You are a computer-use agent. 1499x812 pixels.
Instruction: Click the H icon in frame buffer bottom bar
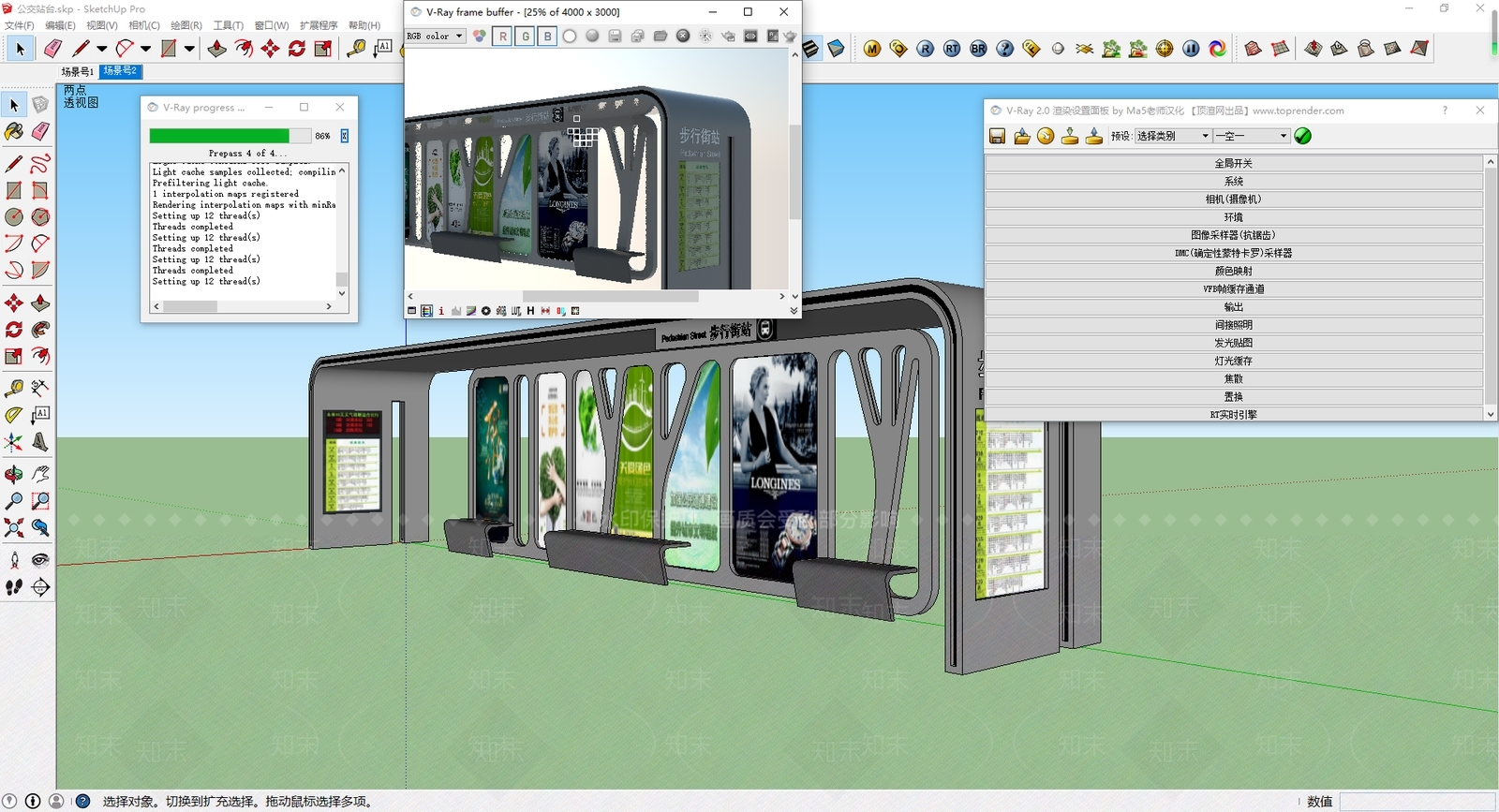[x=530, y=311]
